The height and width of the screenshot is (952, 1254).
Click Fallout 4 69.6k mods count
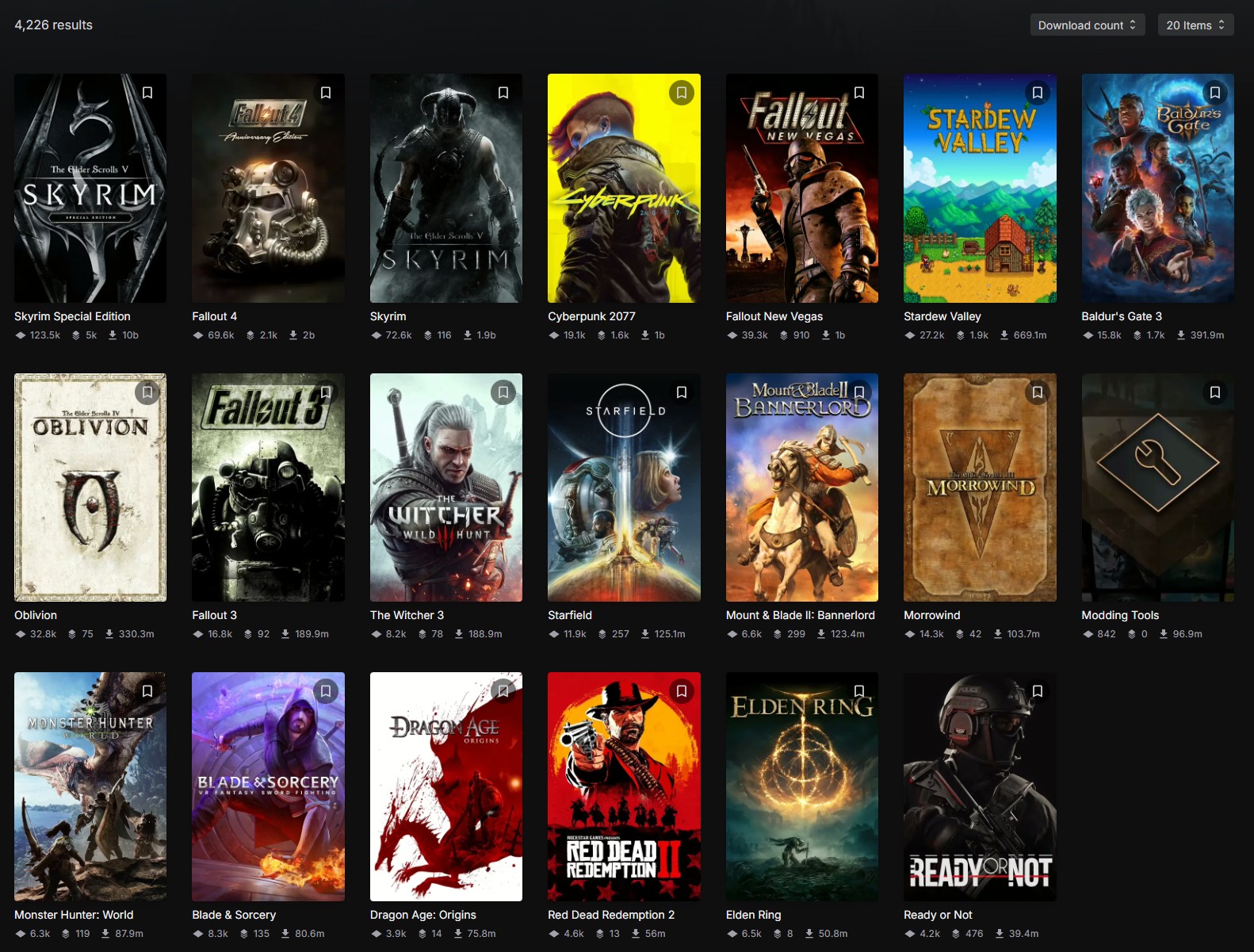click(214, 335)
